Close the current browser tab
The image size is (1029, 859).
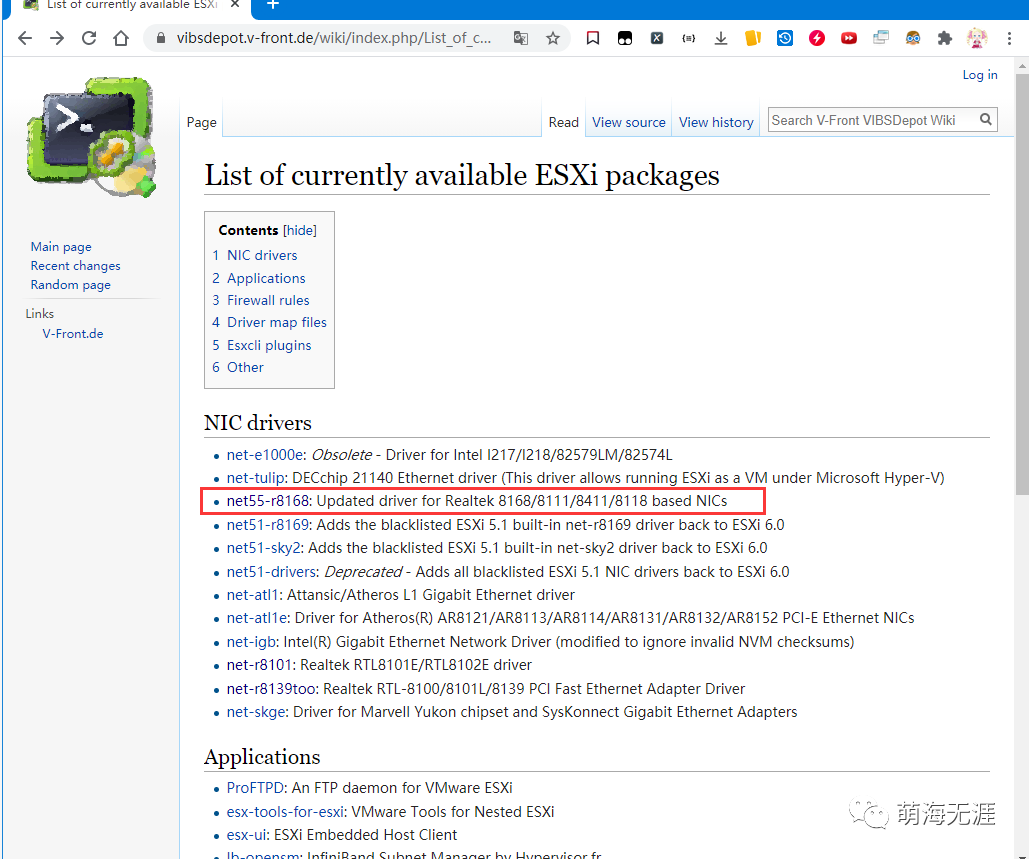[x=235, y=5]
